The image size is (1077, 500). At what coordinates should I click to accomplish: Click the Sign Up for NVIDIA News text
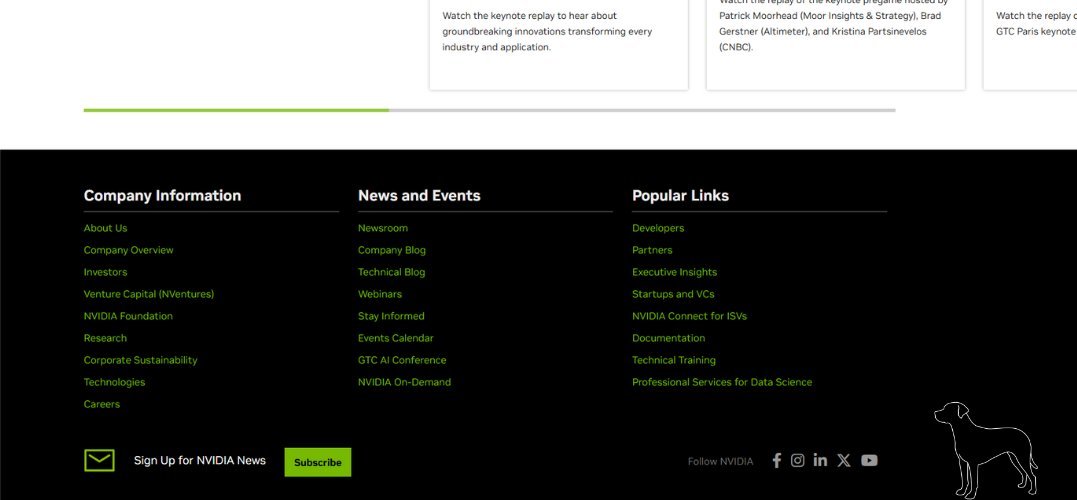pos(200,460)
